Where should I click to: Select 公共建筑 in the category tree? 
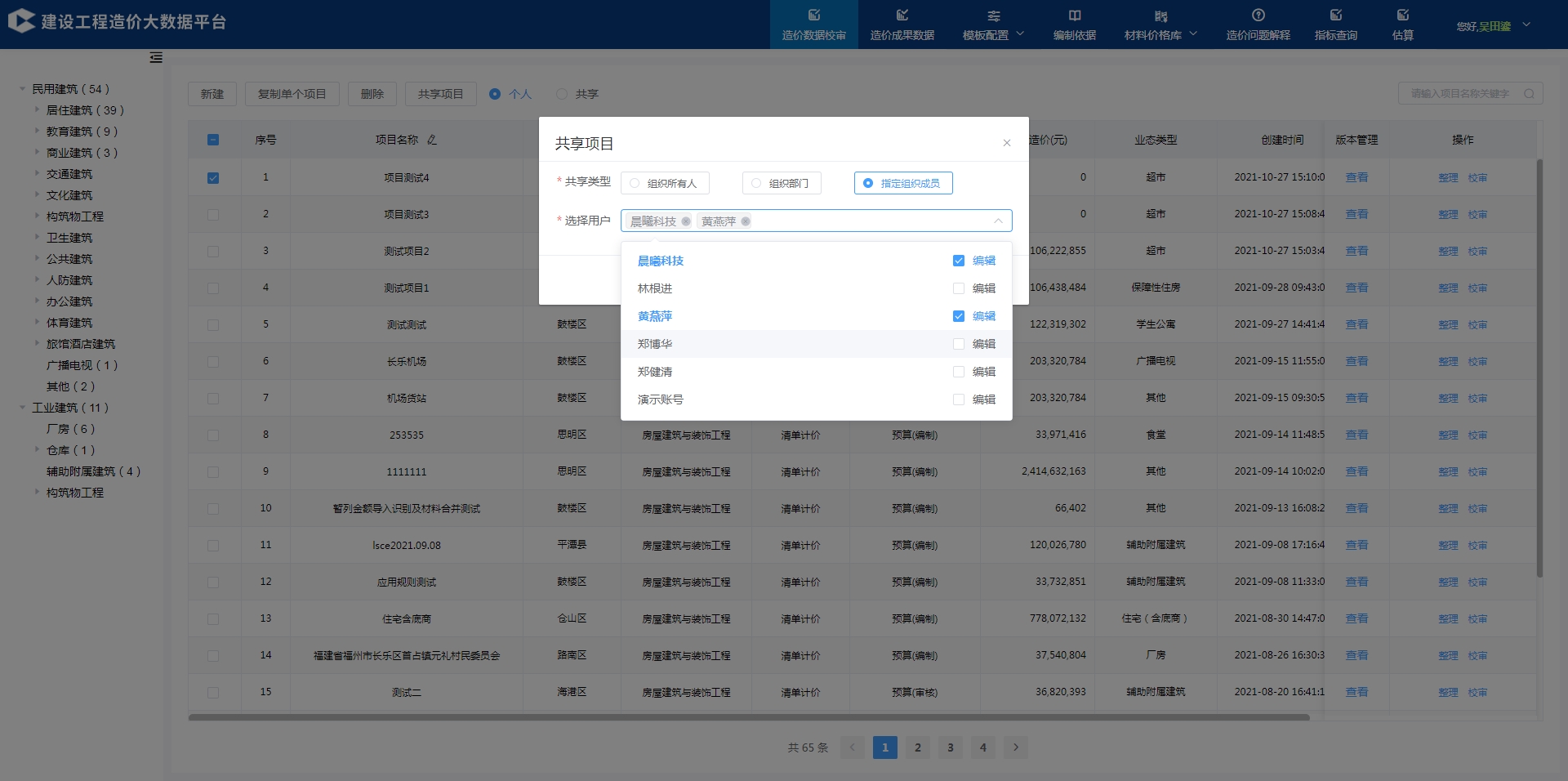pyautogui.click(x=69, y=259)
